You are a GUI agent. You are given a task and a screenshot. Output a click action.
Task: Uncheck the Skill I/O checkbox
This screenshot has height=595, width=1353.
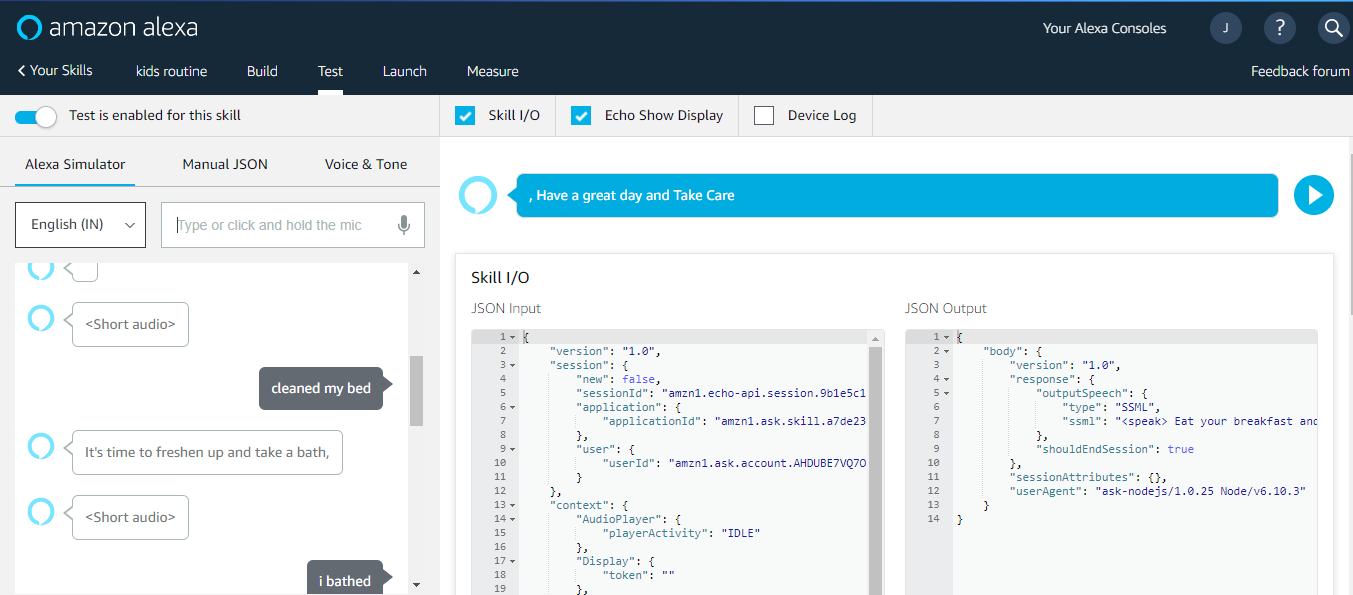[x=465, y=116]
